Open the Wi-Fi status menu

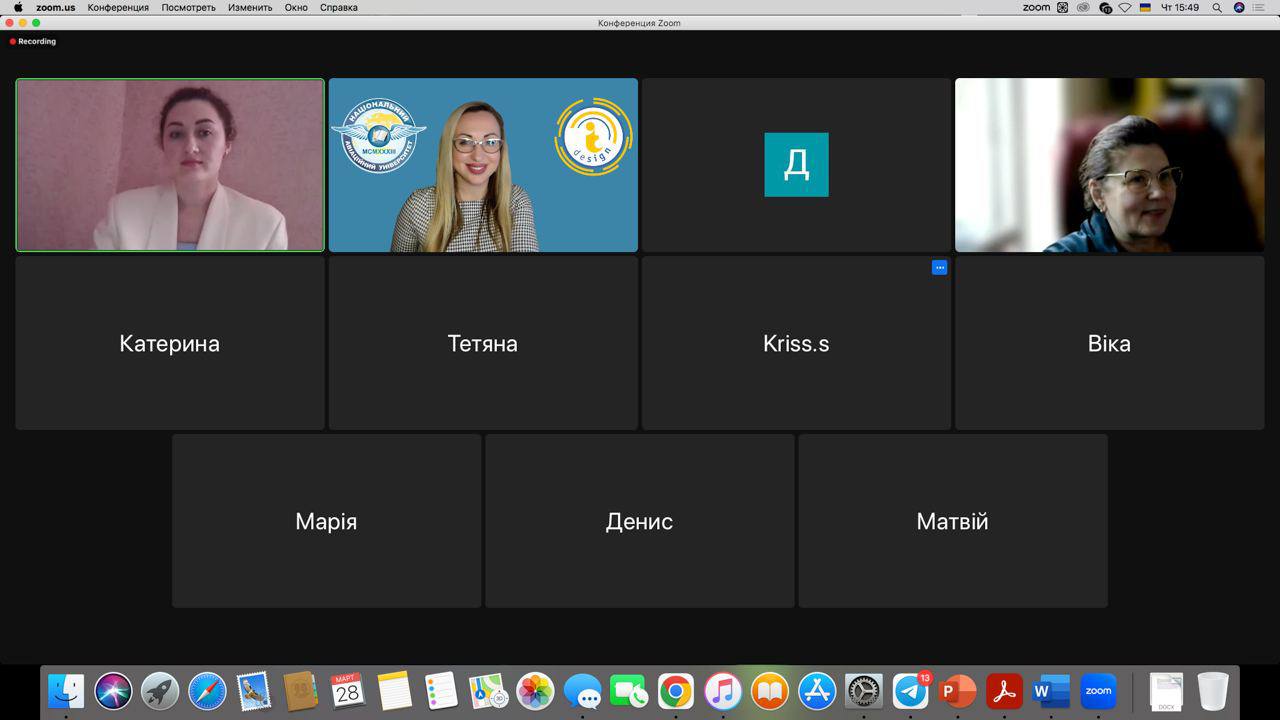click(1125, 8)
